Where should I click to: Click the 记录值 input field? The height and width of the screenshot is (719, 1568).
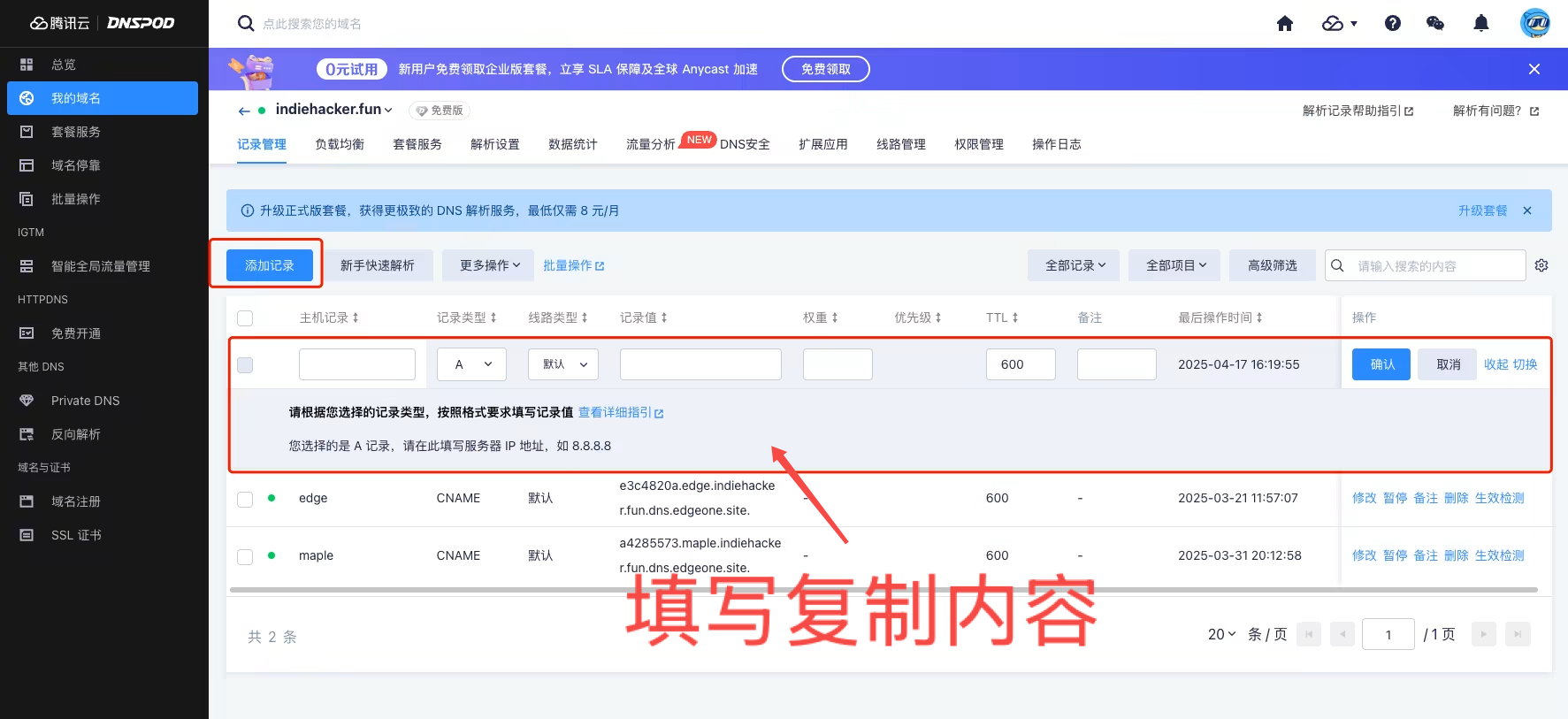point(700,364)
